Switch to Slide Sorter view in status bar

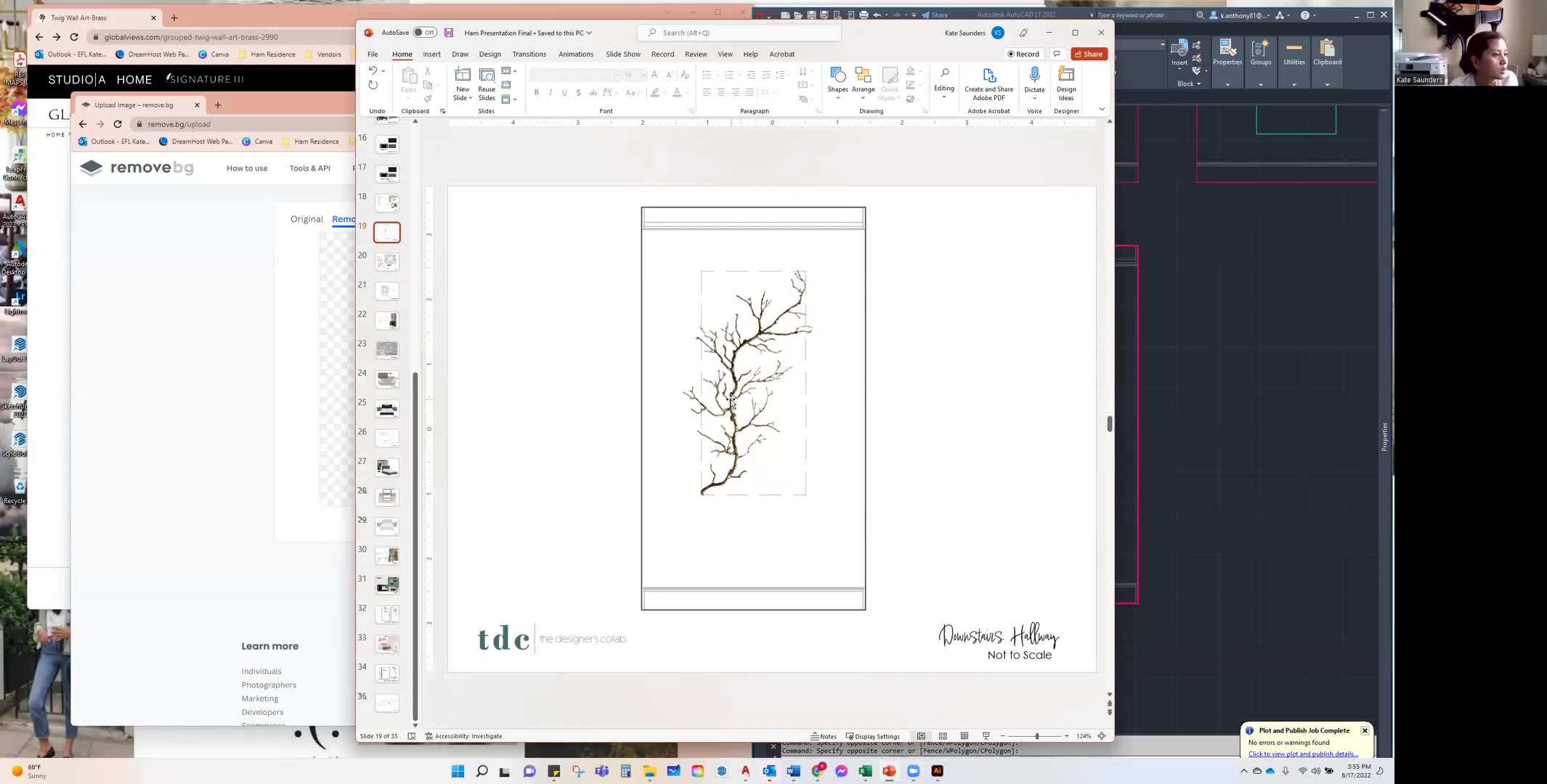point(943,736)
